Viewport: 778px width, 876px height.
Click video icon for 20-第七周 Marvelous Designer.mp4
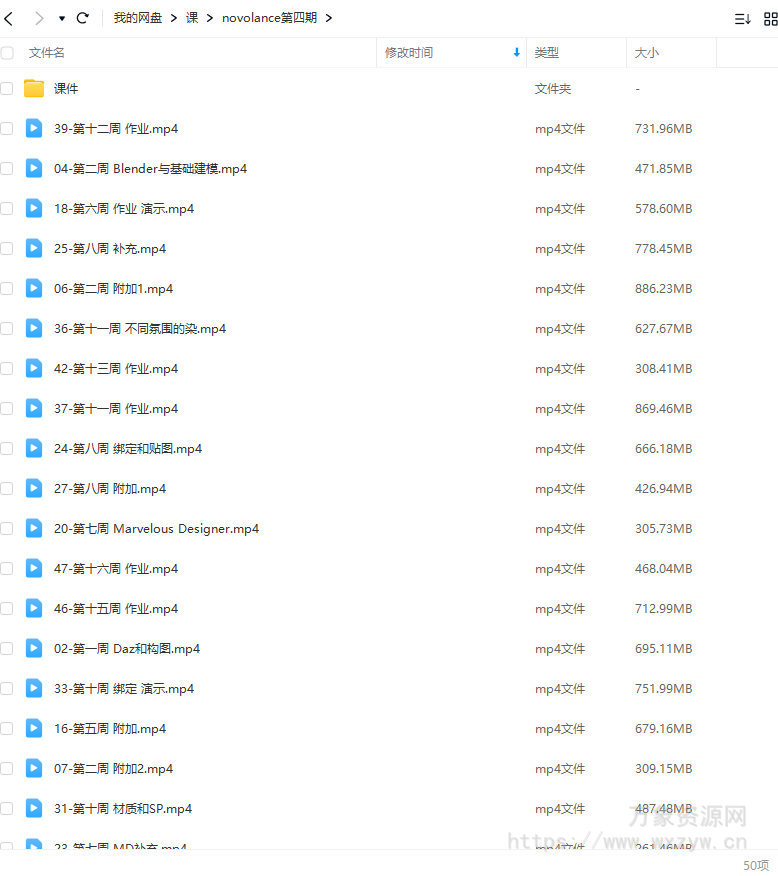34,528
